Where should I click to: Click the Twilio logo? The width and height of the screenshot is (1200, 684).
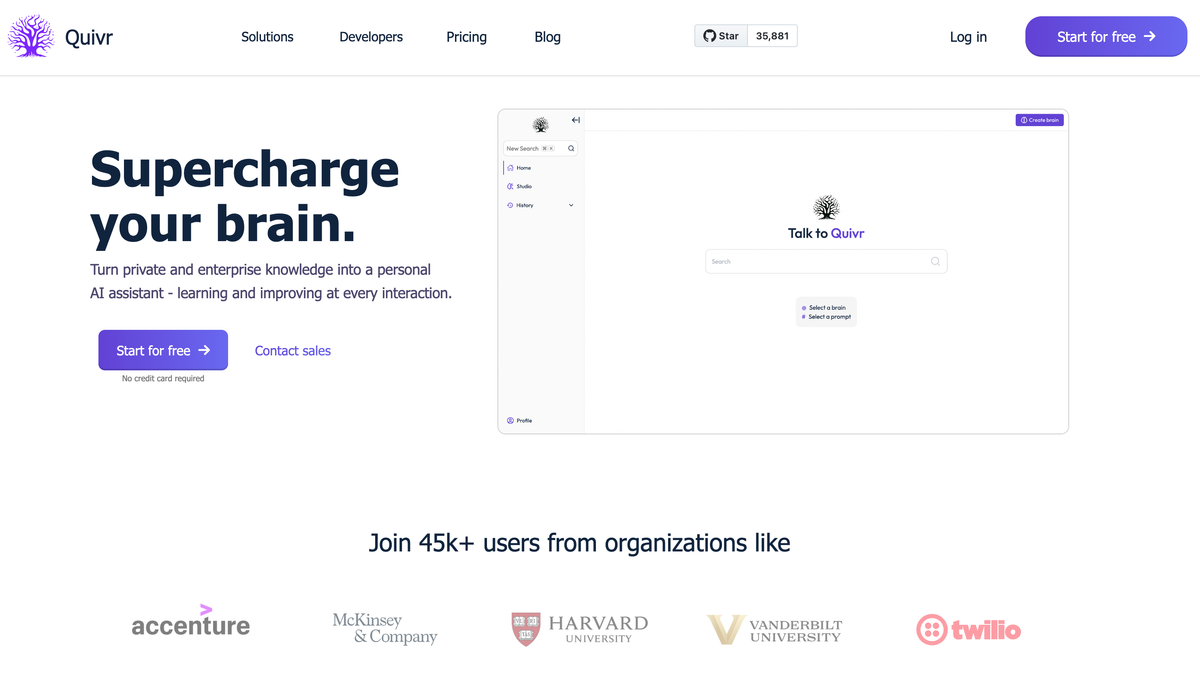(x=969, y=629)
